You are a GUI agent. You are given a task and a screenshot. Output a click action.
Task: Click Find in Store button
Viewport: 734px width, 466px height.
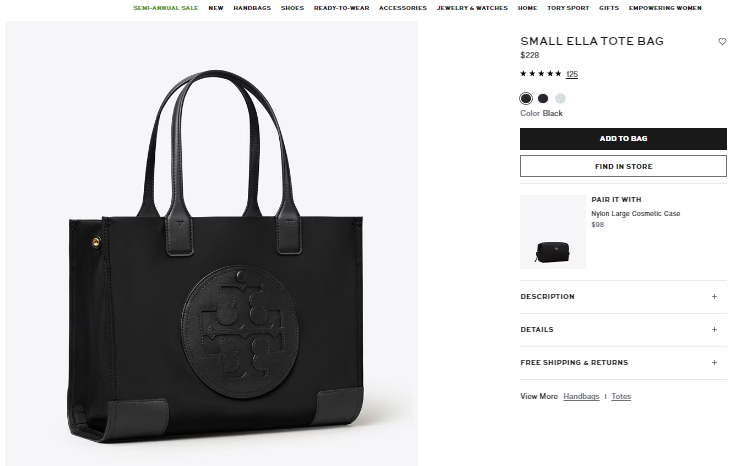(x=623, y=166)
